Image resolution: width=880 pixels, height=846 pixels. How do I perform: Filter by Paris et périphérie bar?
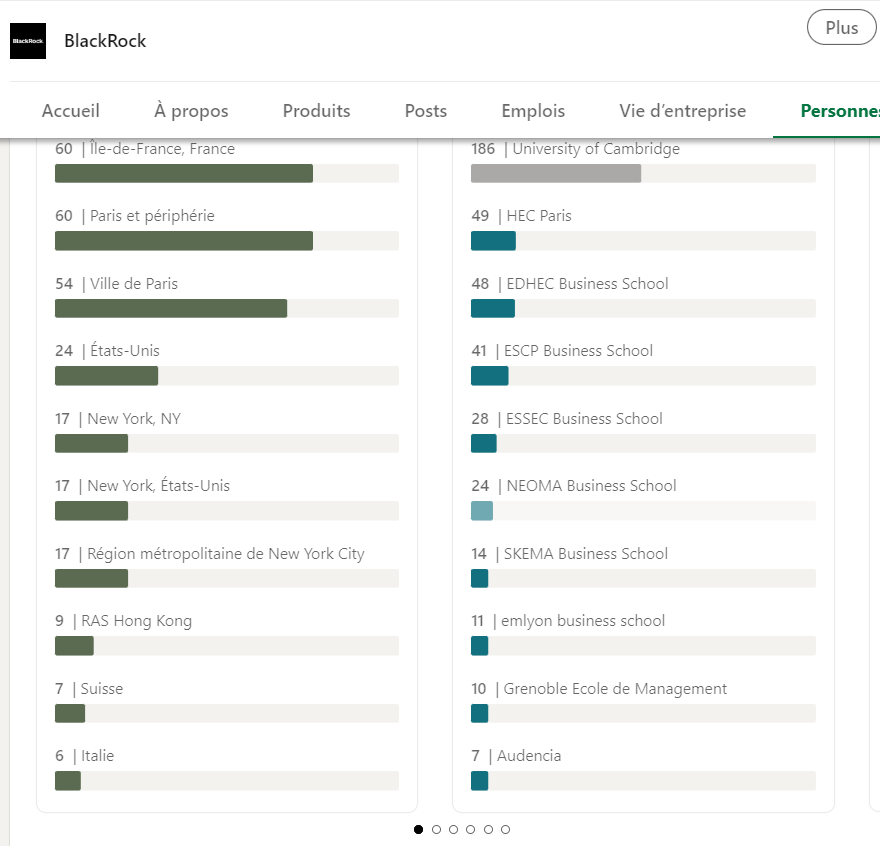click(x=227, y=241)
